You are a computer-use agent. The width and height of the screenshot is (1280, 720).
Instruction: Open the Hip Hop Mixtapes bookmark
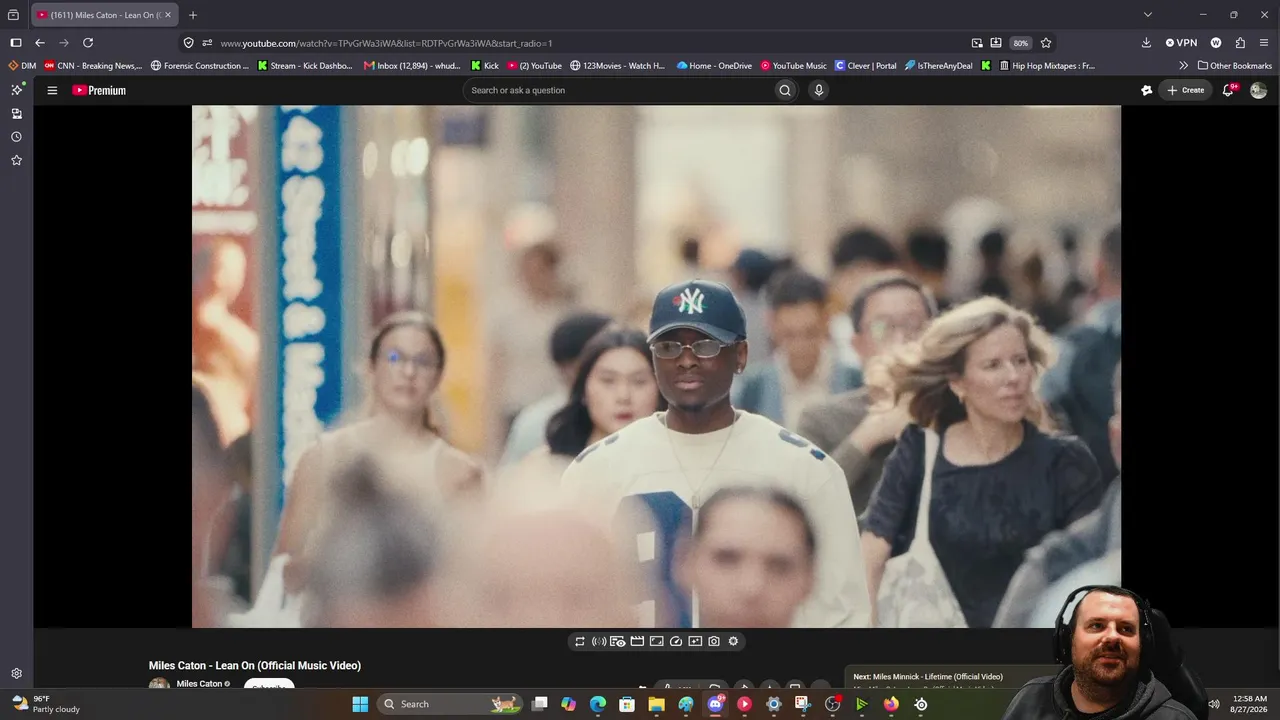(1048, 66)
